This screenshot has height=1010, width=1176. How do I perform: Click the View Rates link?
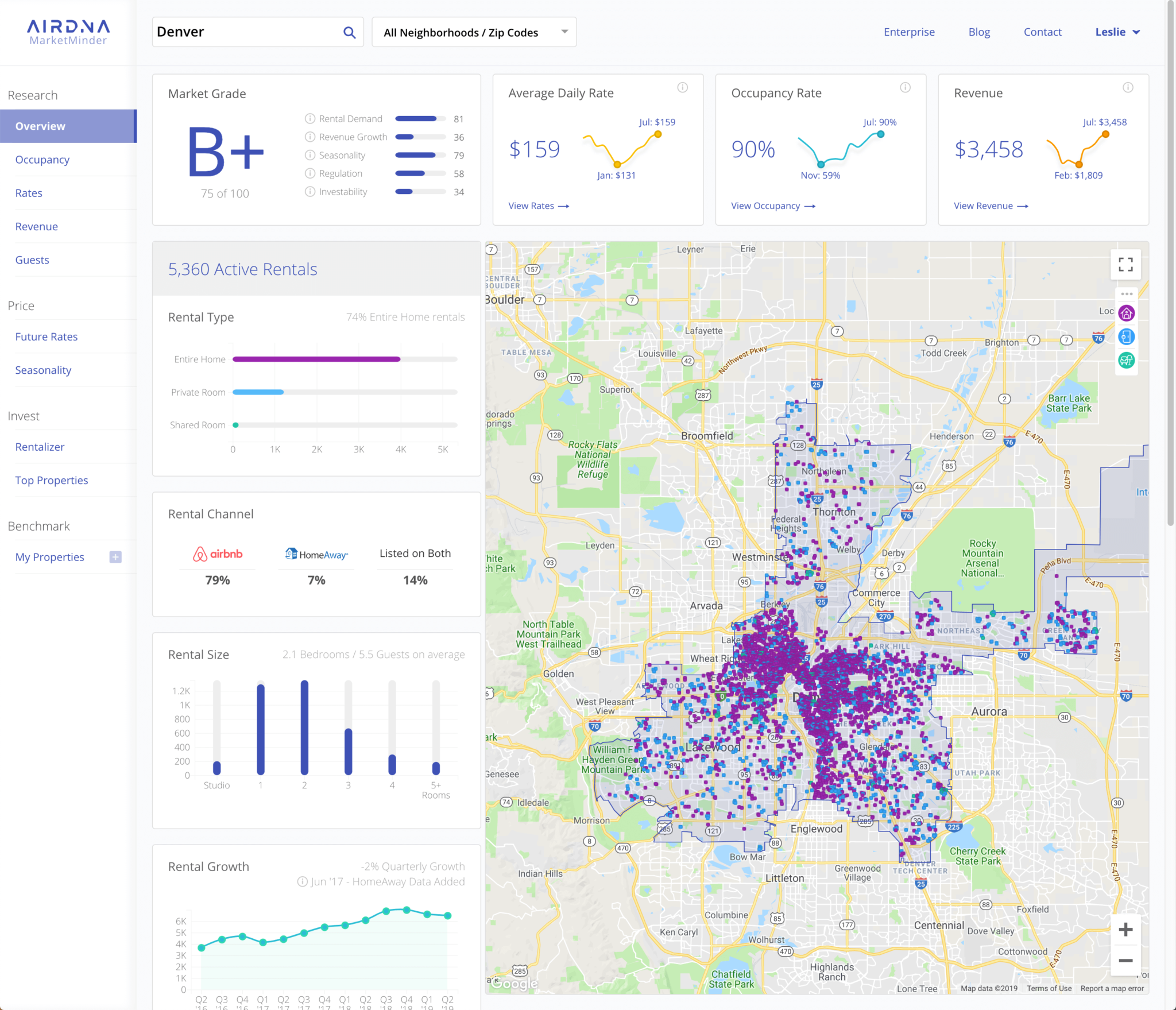coord(537,206)
